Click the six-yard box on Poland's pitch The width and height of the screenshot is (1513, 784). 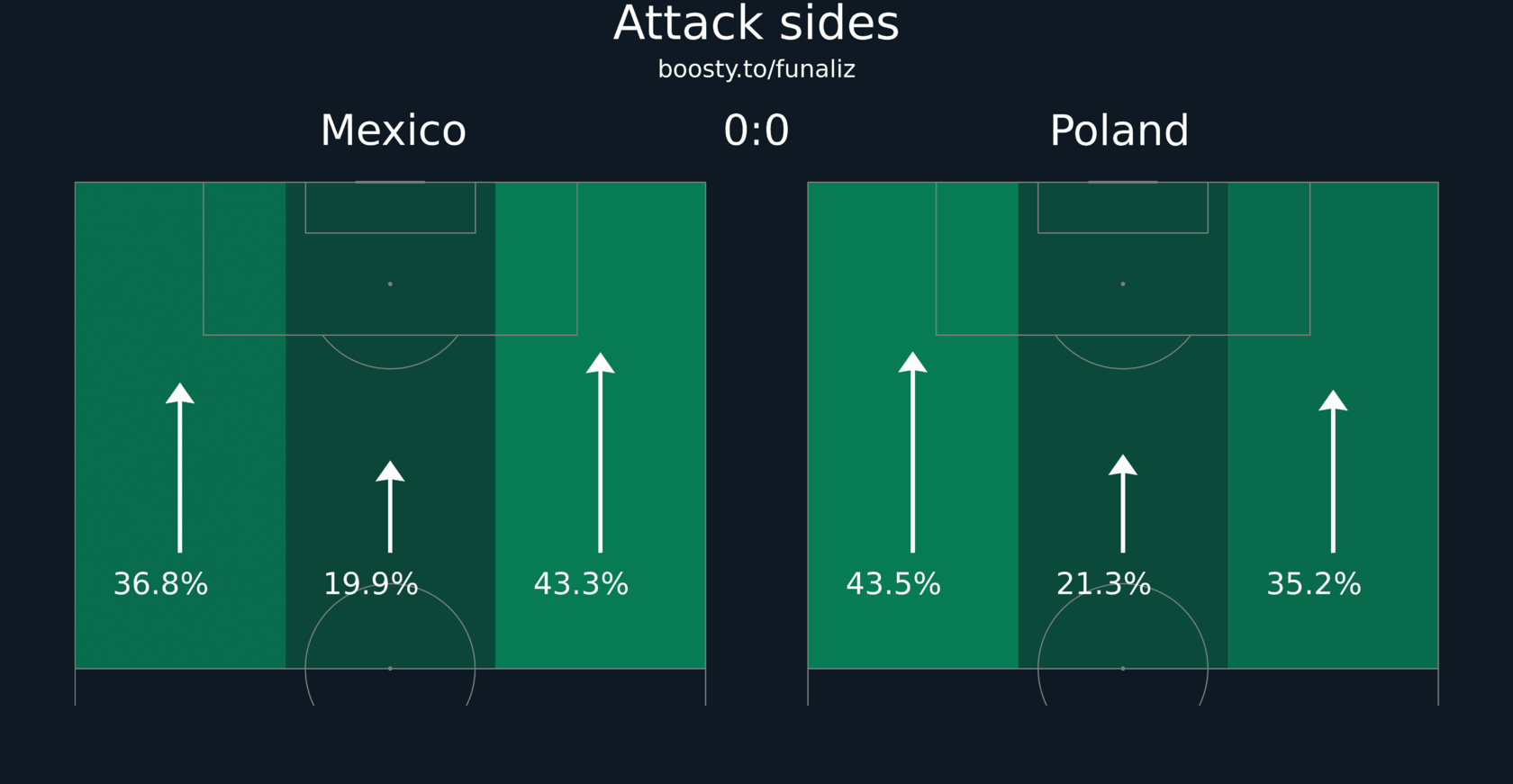tap(1123, 208)
